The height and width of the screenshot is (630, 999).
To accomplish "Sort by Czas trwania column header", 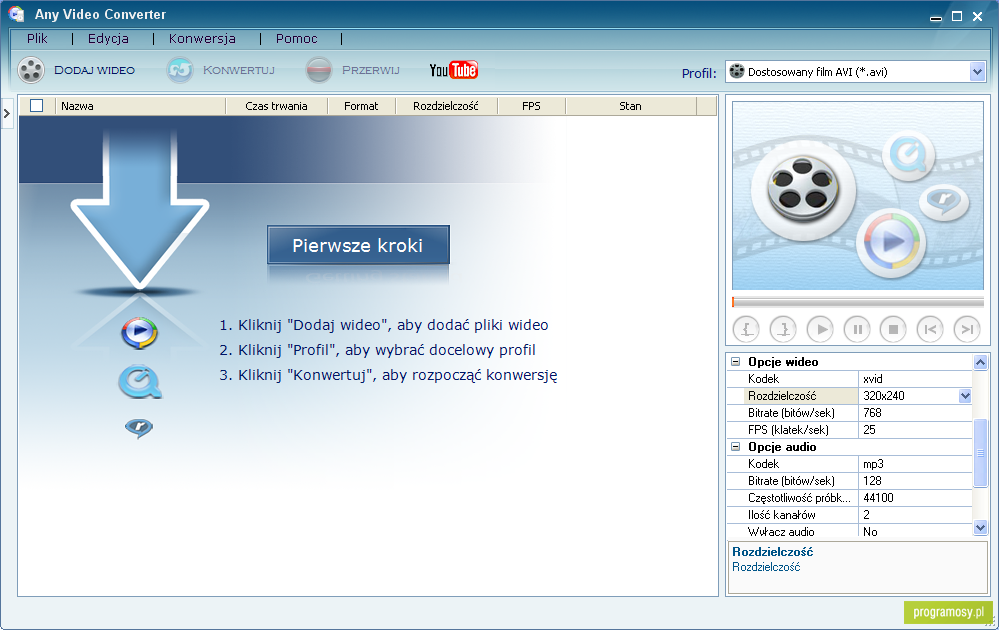I will [277, 106].
